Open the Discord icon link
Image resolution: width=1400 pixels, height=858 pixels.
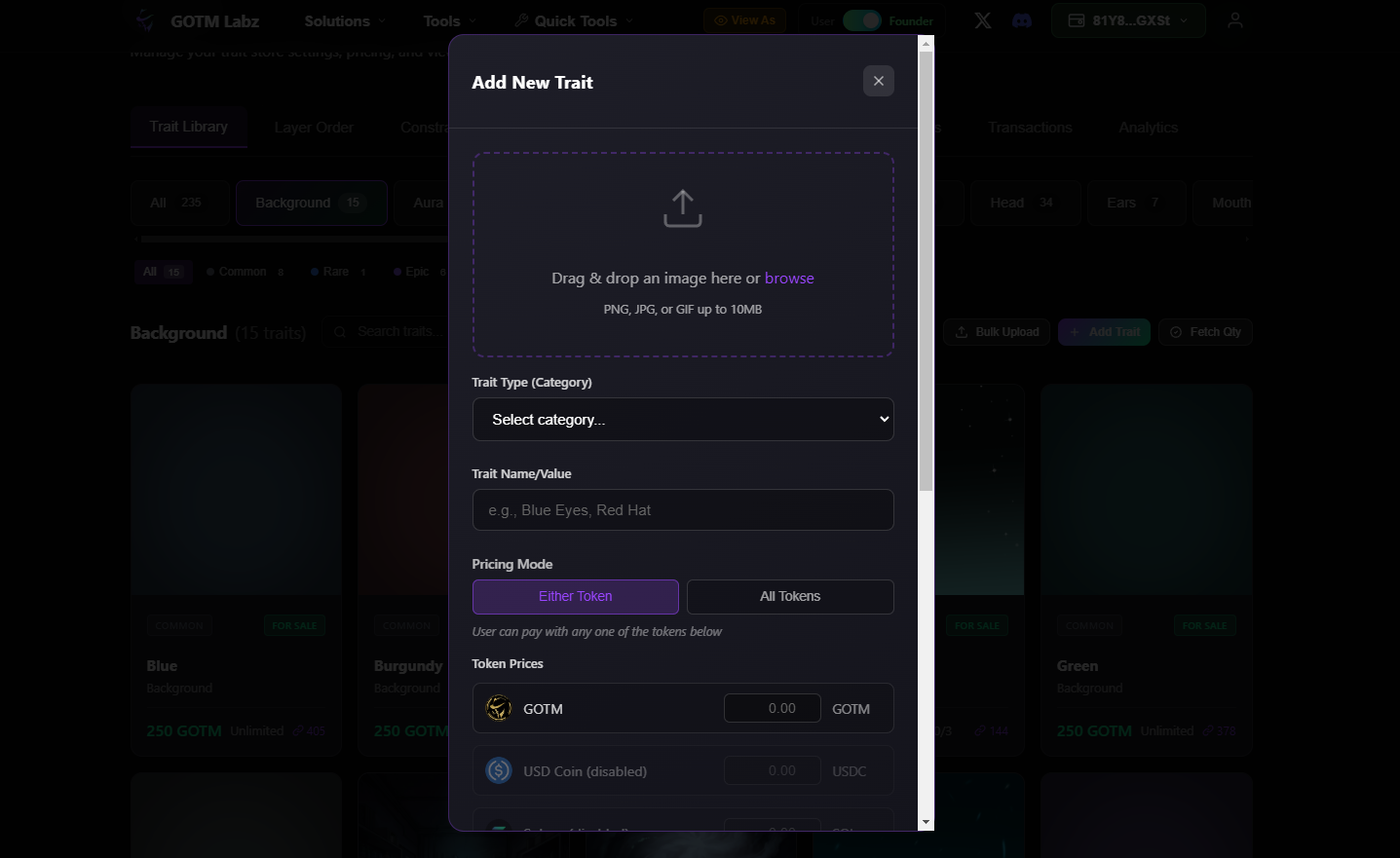(1022, 20)
